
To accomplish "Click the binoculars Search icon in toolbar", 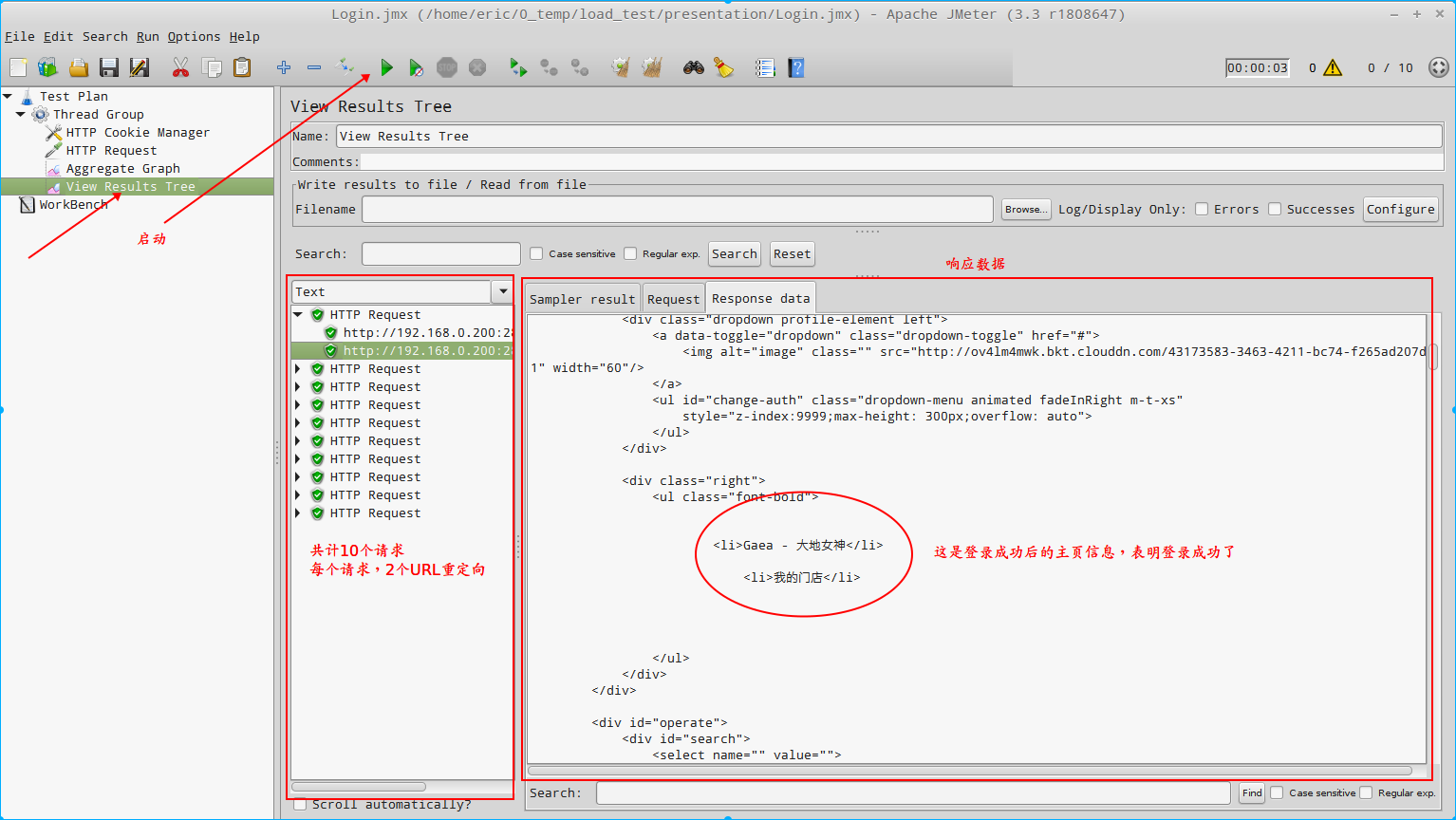I will (x=693, y=67).
